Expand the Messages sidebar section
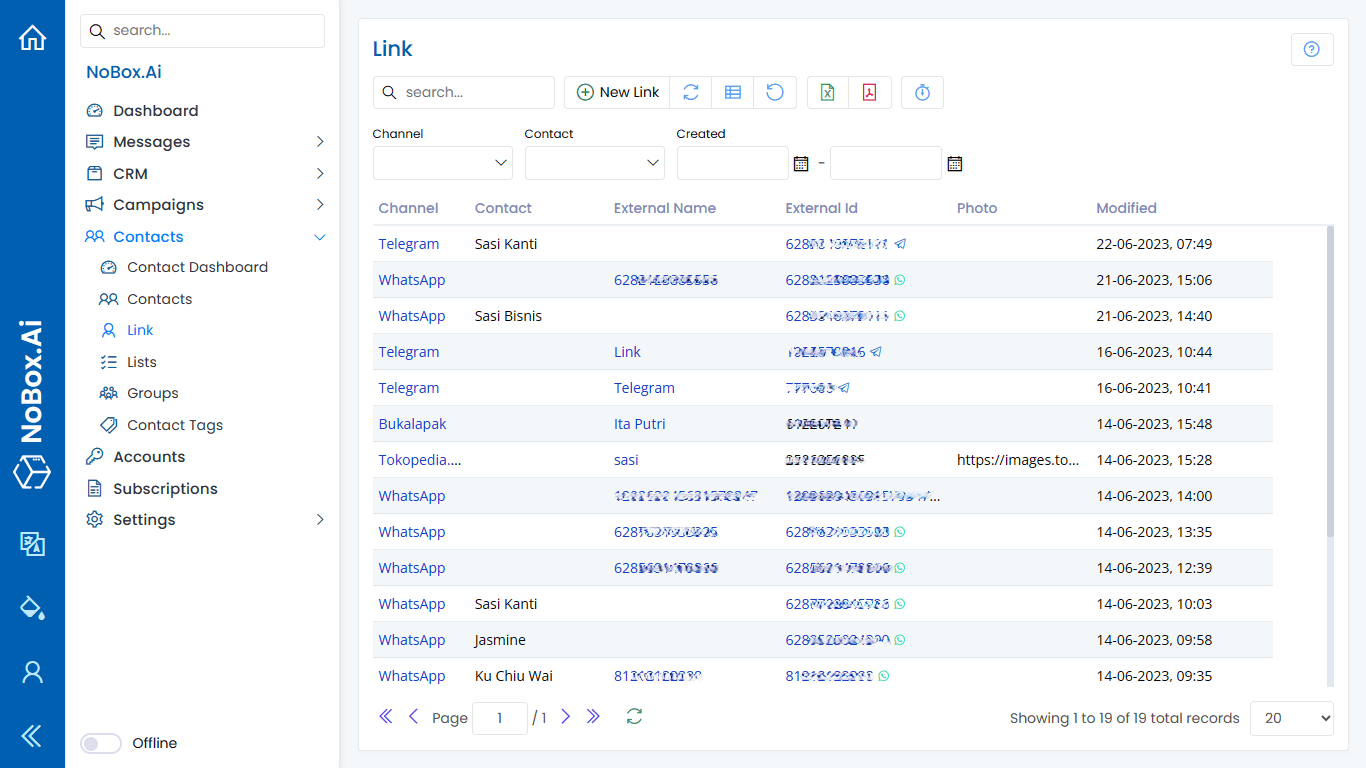1366x768 pixels. pos(150,141)
